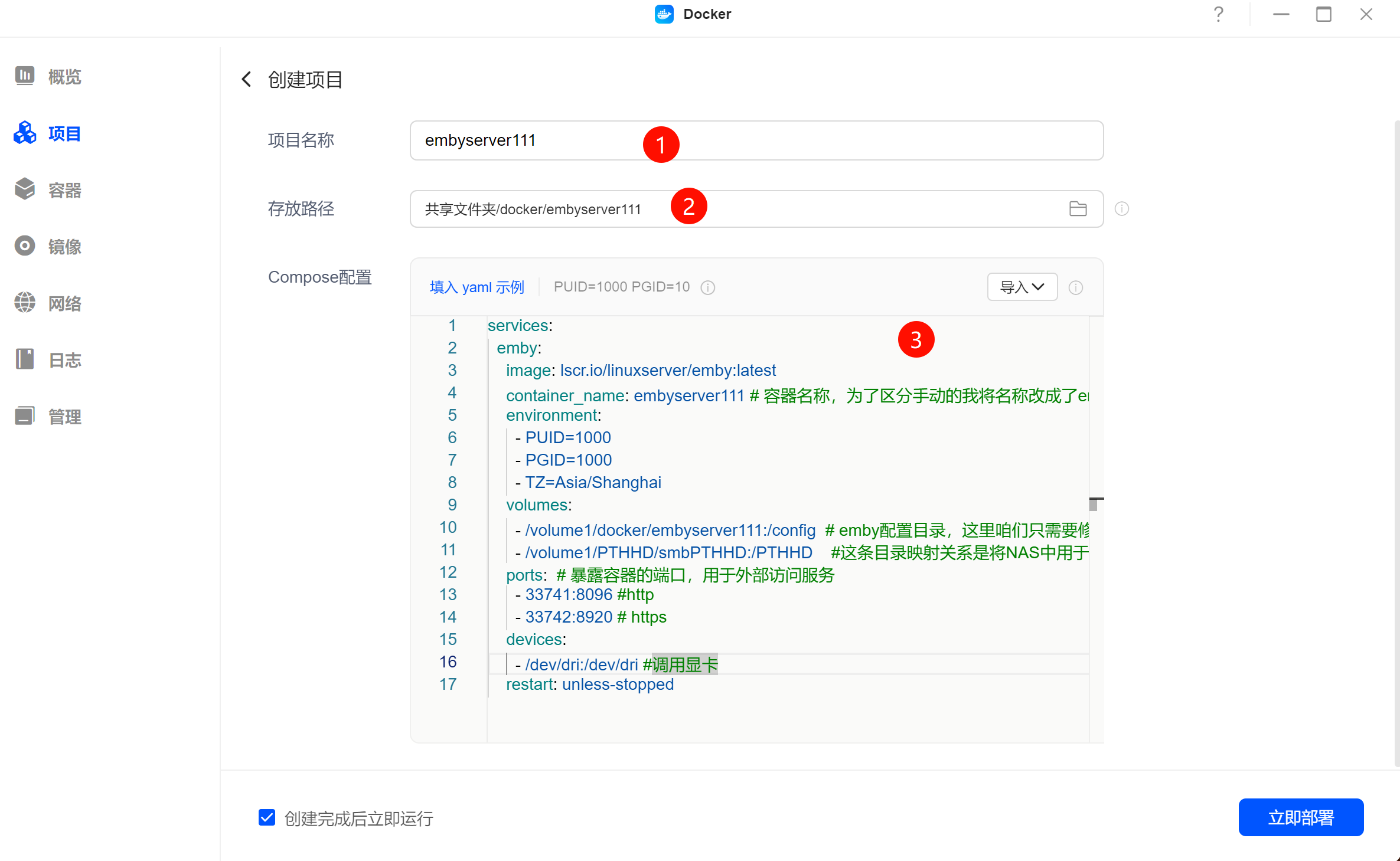
Task: Click the 概览 bar chart icon
Action: pyautogui.click(x=25, y=76)
